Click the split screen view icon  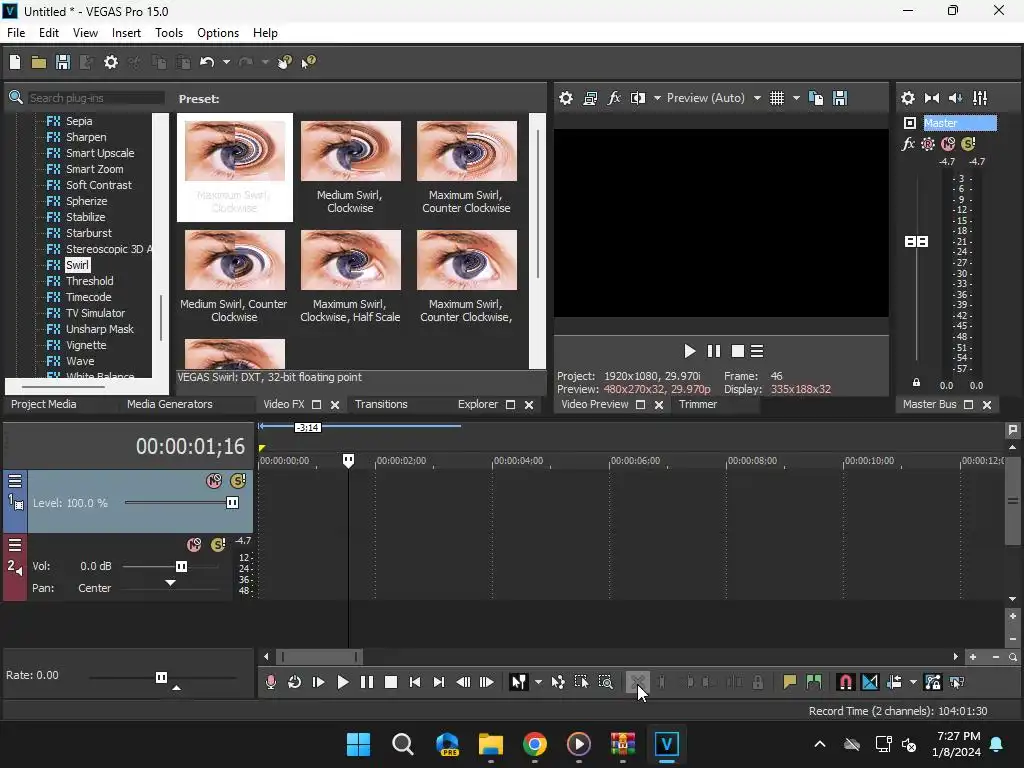[x=637, y=98]
